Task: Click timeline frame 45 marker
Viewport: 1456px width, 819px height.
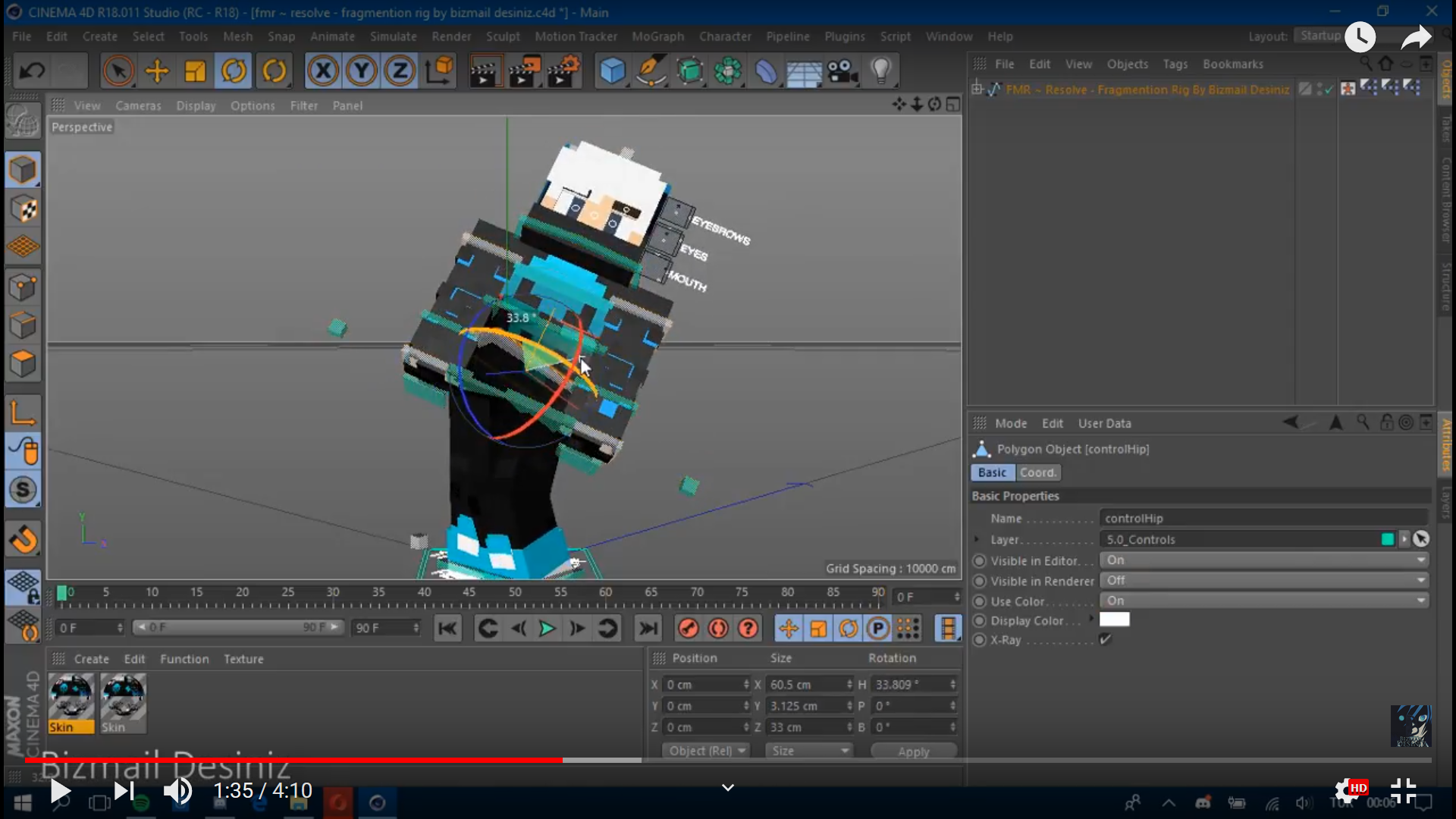Action: 469,592
